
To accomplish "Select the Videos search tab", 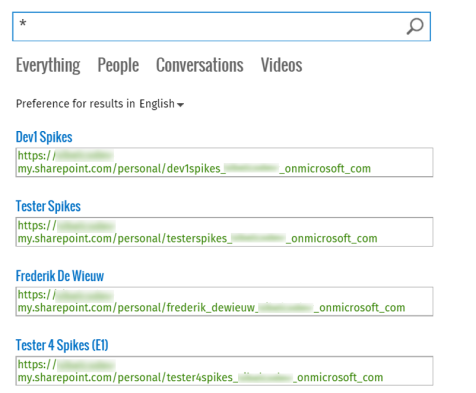I will (281, 65).
